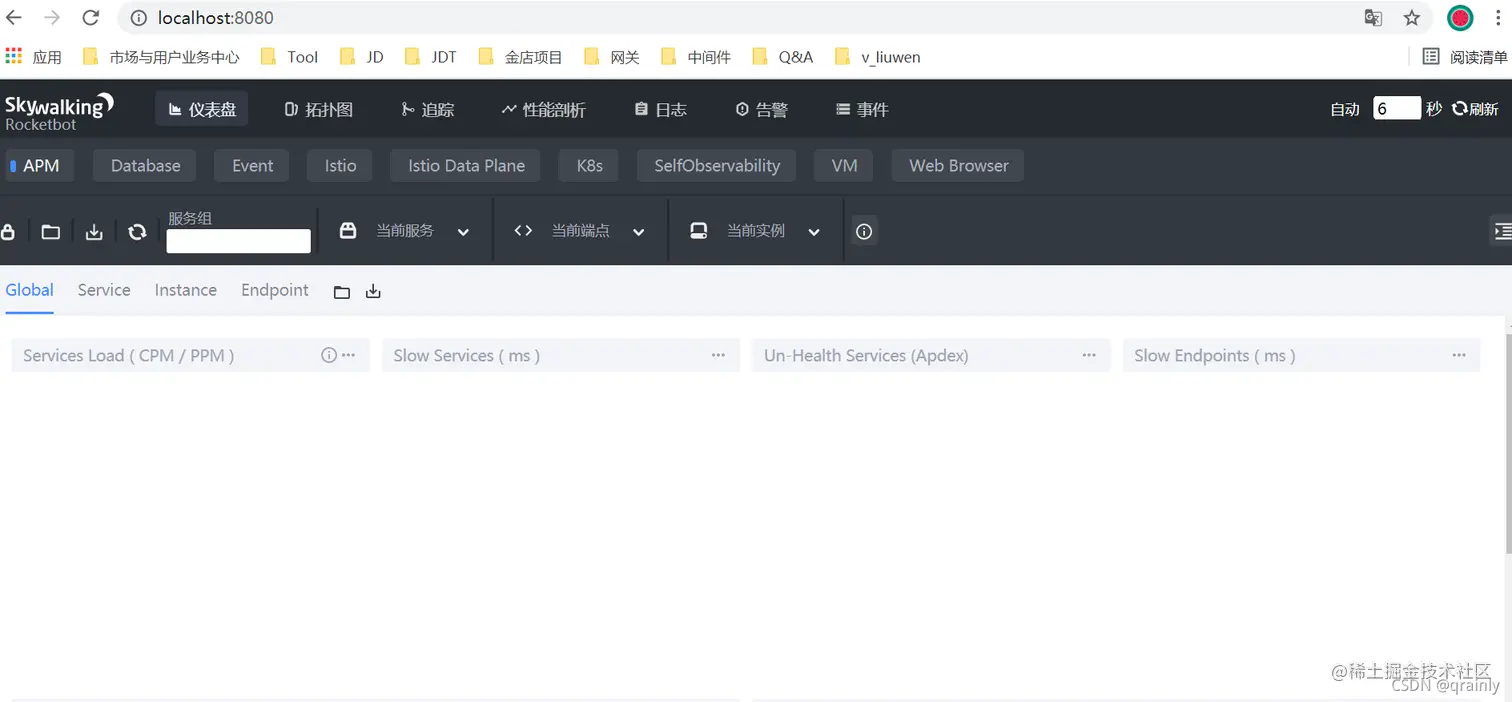Select the Istio dashboard tab
The width and height of the screenshot is (1512, 702).
[340, 166]
